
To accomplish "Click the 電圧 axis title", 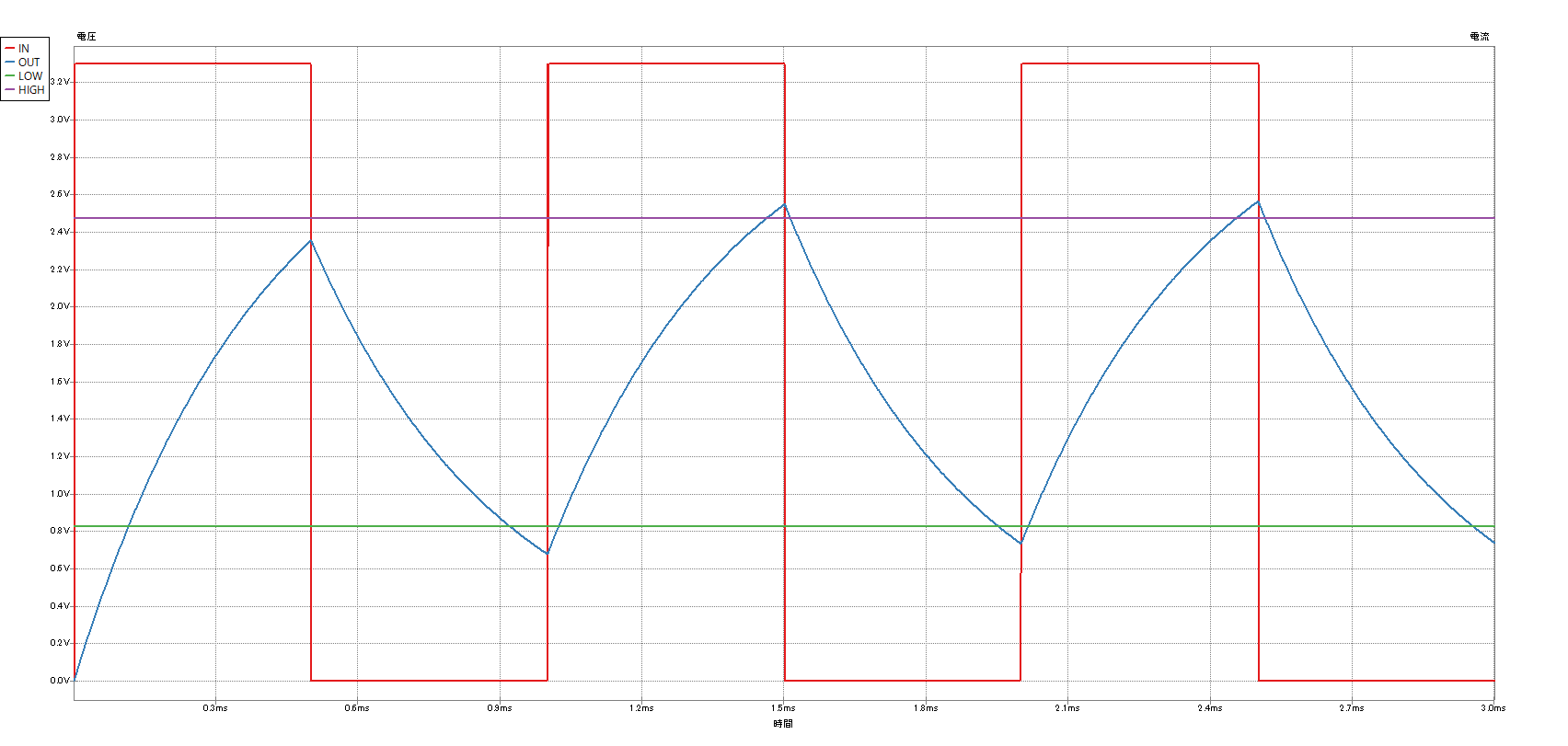I will coord(86,37).
